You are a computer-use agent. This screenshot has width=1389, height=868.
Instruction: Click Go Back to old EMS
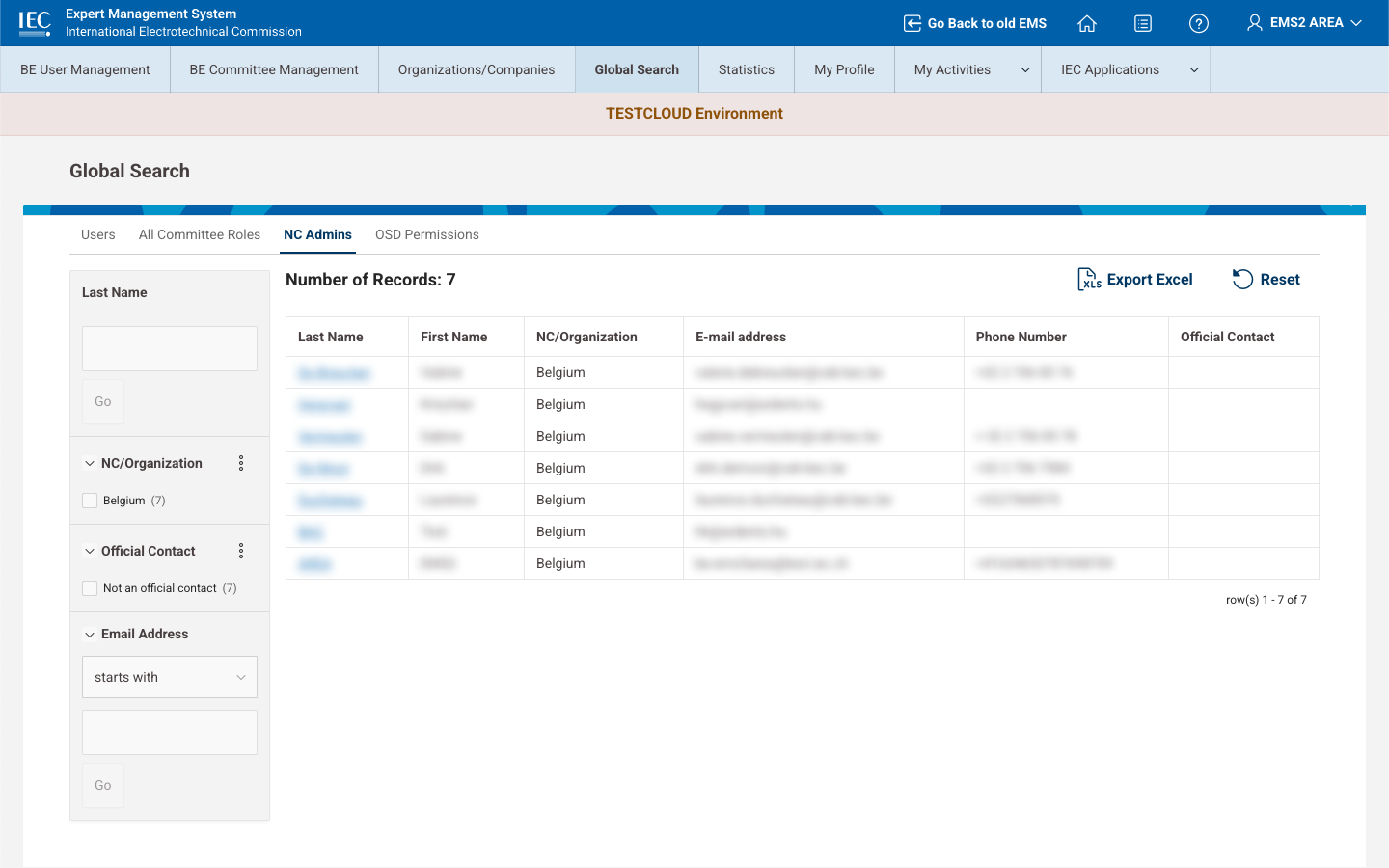(987, 23)
